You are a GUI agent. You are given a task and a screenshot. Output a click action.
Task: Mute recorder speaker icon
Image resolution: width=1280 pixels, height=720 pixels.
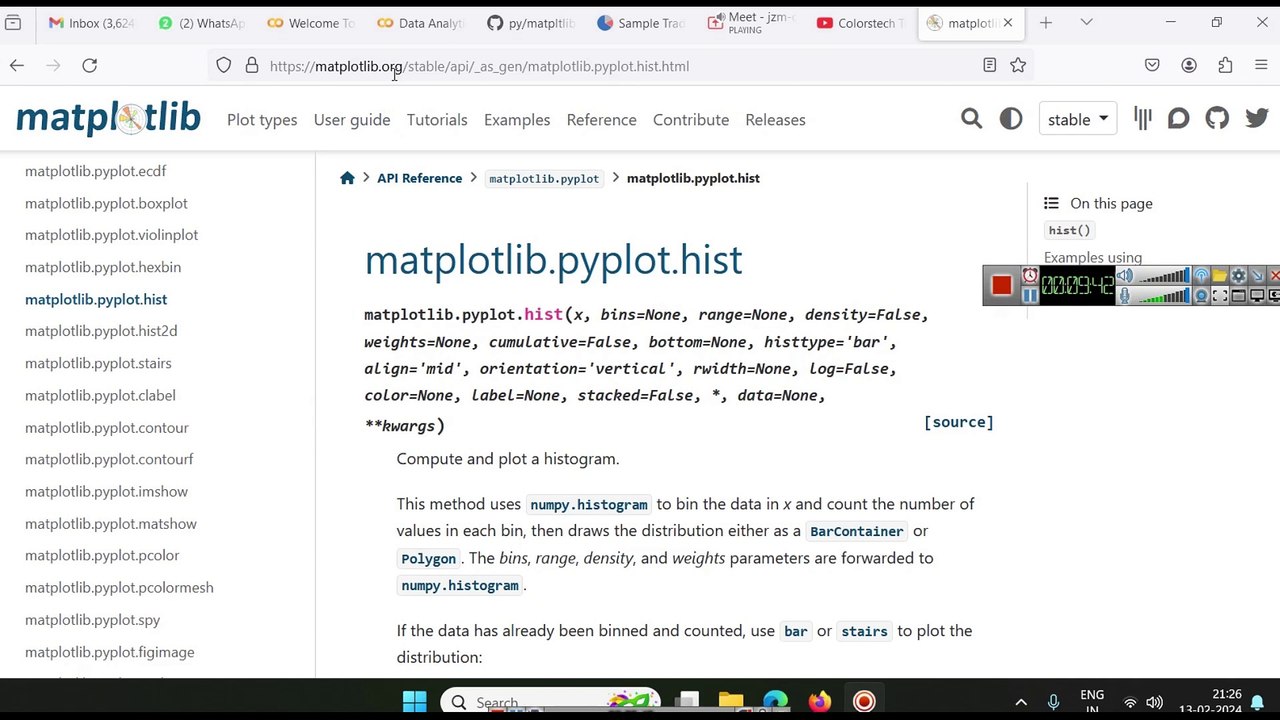coord(1125,276)
